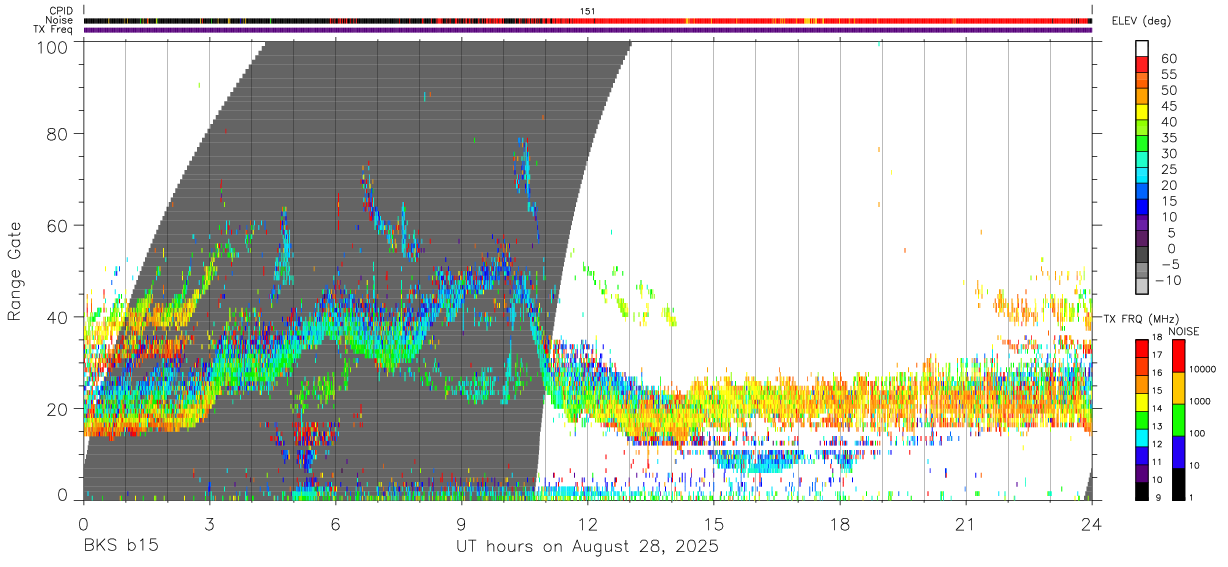Click elevation legend value 60
This screenshot has height=567, width=1228.
point(1168,59)
